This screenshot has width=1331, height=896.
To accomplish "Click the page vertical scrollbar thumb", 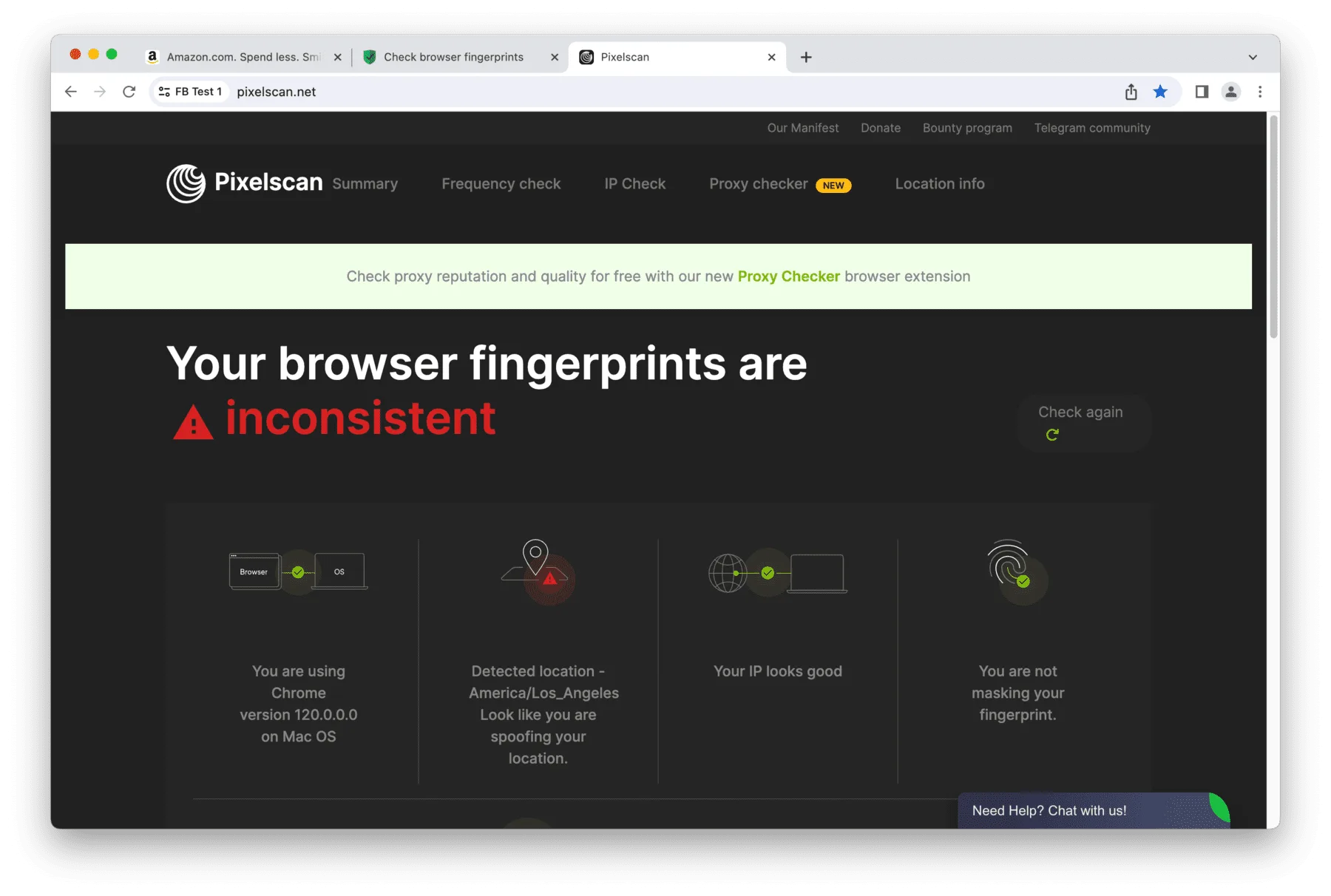I will pos(1273,225).
